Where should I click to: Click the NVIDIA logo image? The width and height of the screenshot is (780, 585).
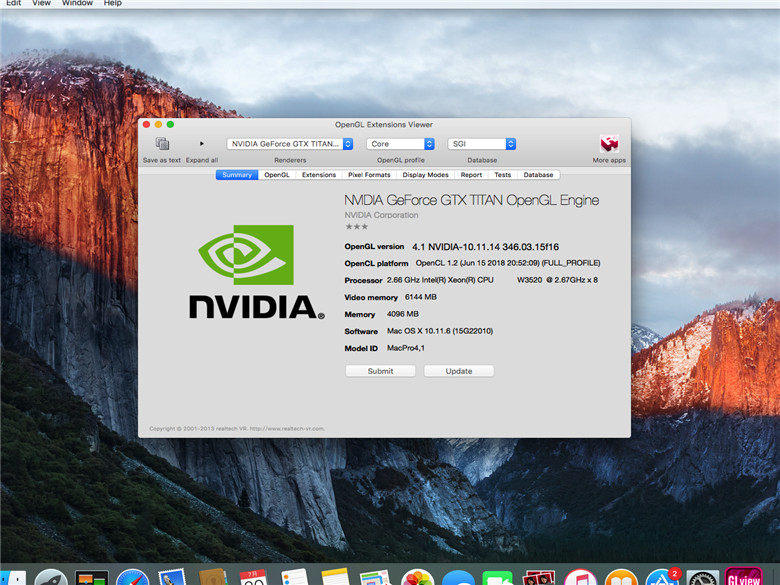click(256, 272)
